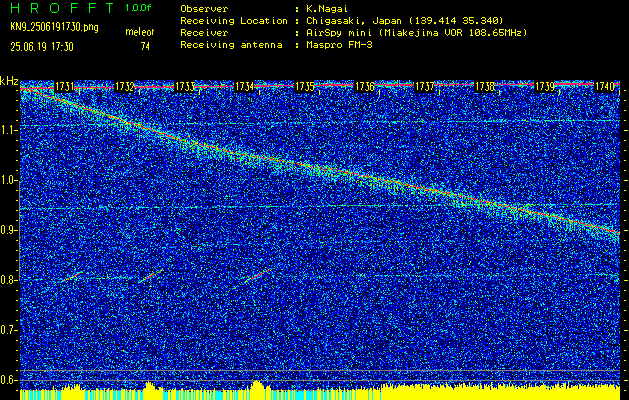Click the yellow signal-level bar graph at bottom
629x400 pixels.
point(320,391)
